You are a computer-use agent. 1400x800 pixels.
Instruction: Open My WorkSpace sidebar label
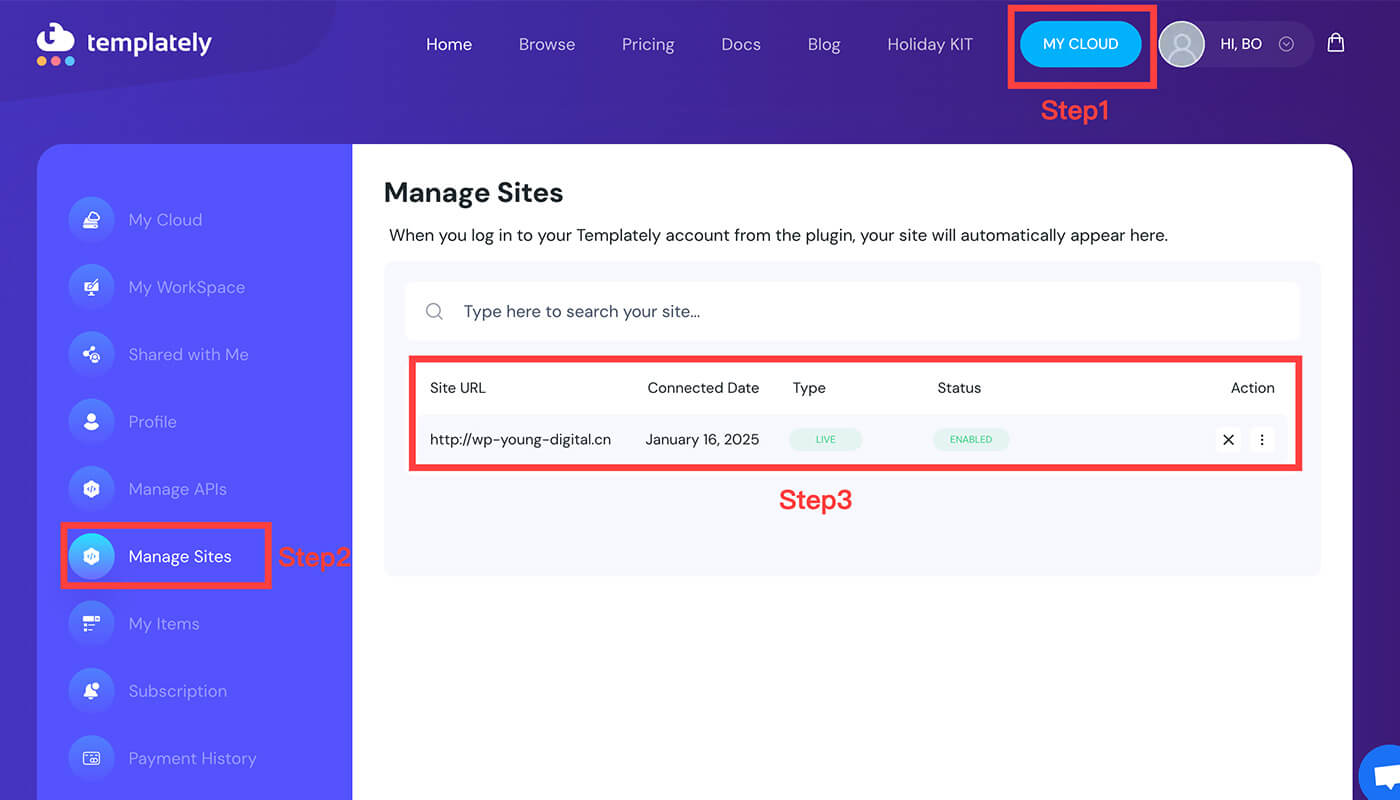coord(186,287)
